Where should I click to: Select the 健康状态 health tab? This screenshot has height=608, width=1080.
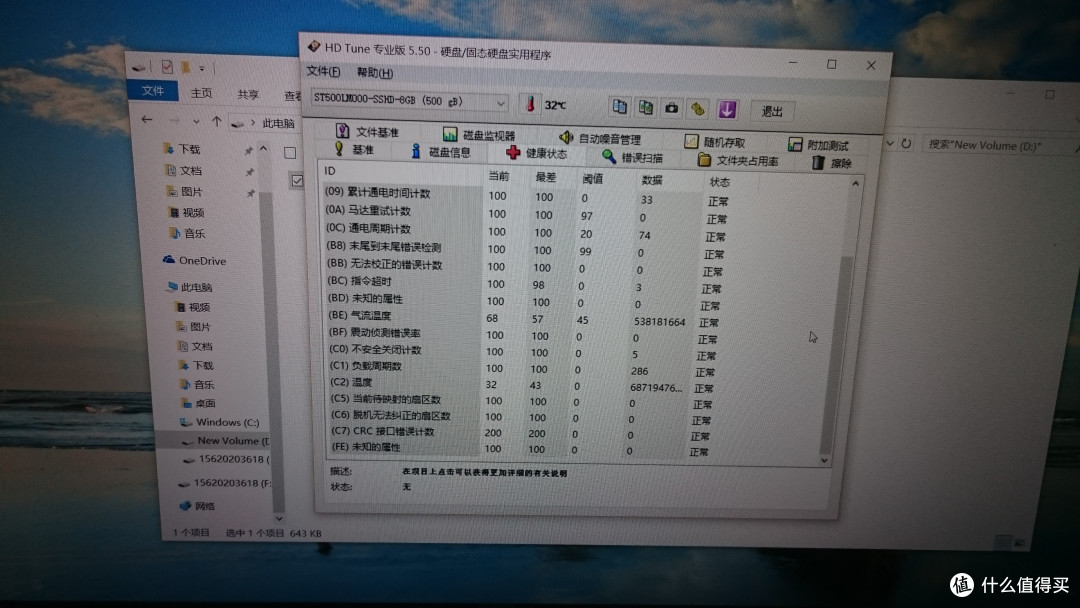tap(537, 153)
